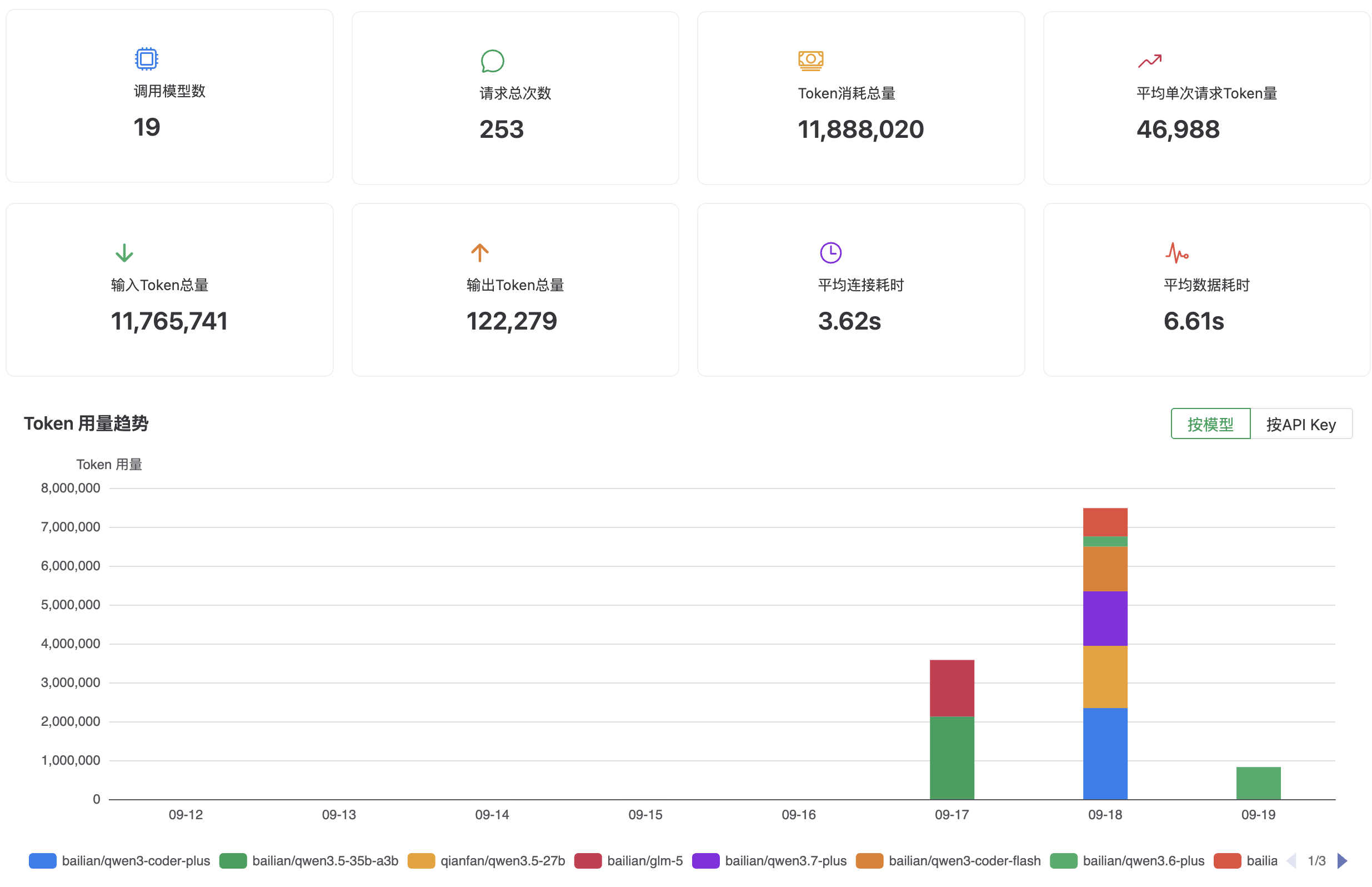This screenshot has height=887, width=1372.
Task: Click the red trending-up arrow icon
Action: click(1149, 61)
